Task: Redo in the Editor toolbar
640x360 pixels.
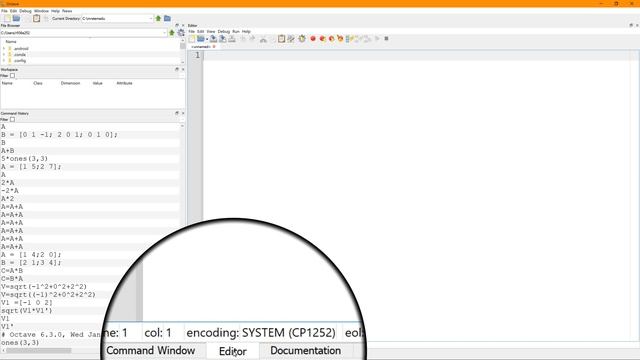Action: point(252,39)
